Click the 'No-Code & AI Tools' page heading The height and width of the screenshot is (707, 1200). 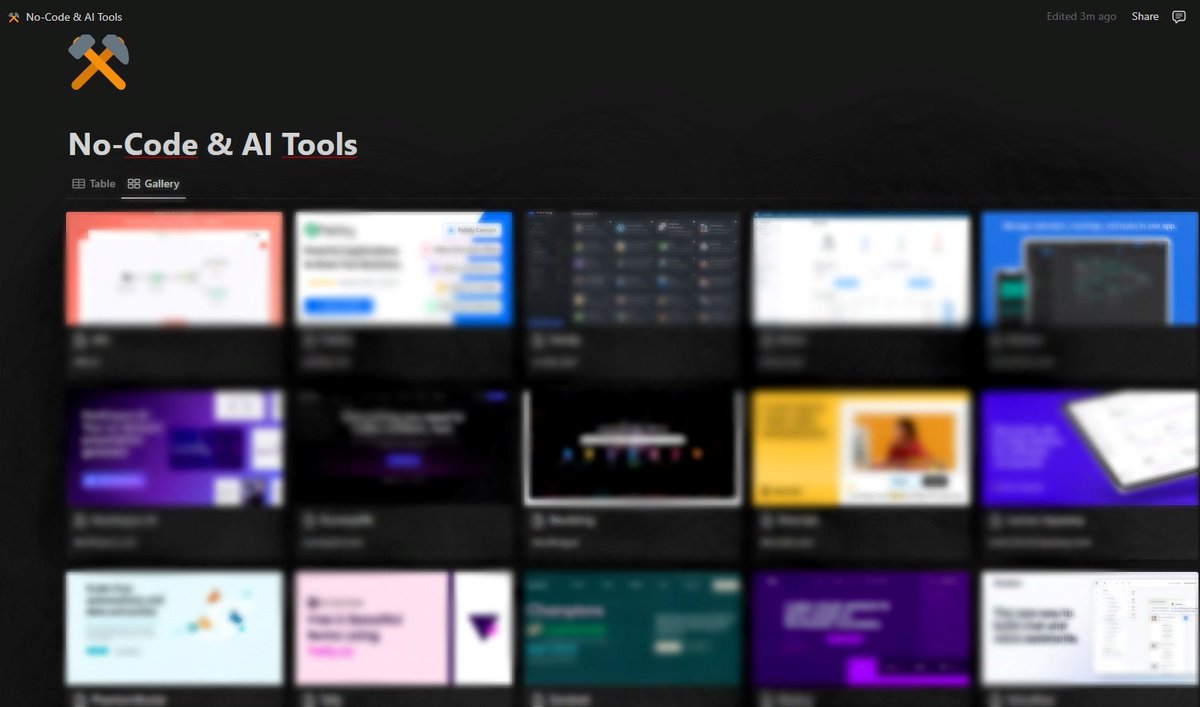[213, 145]
